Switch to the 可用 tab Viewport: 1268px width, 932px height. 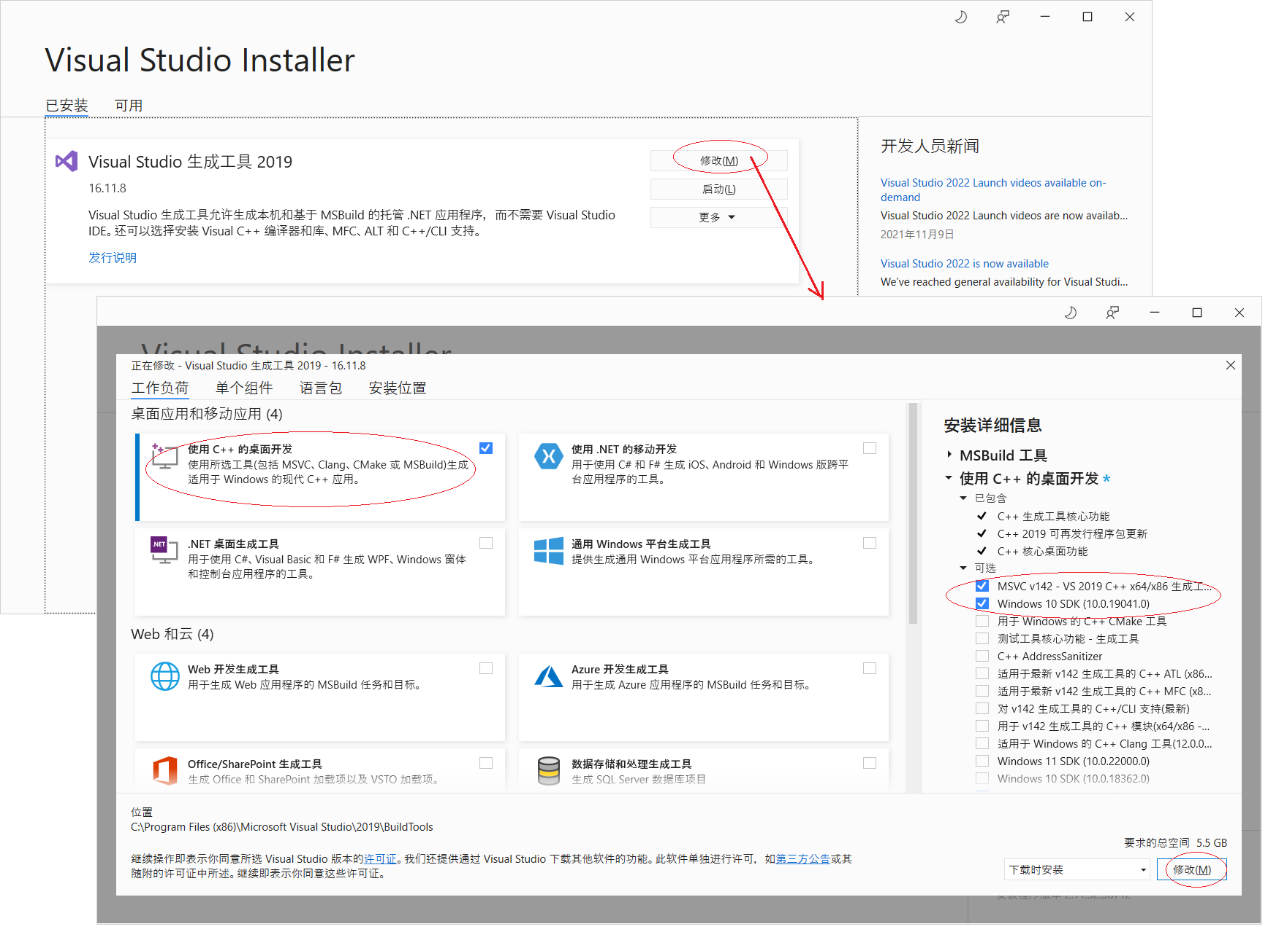pos(129,104)
